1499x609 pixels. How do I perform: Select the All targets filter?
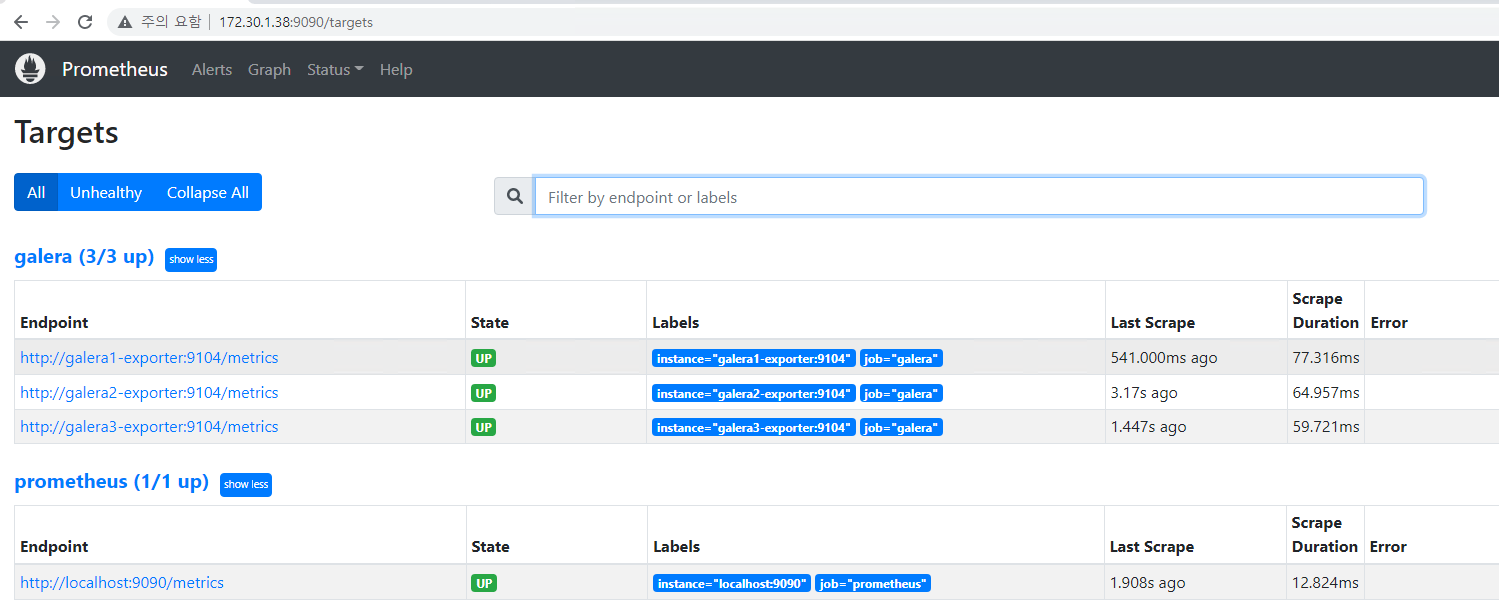(x=36, y=192)
